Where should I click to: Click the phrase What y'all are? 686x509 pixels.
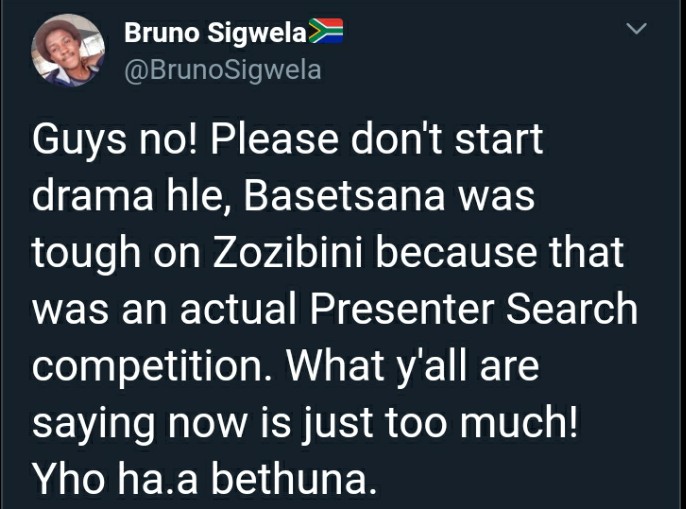413,368
